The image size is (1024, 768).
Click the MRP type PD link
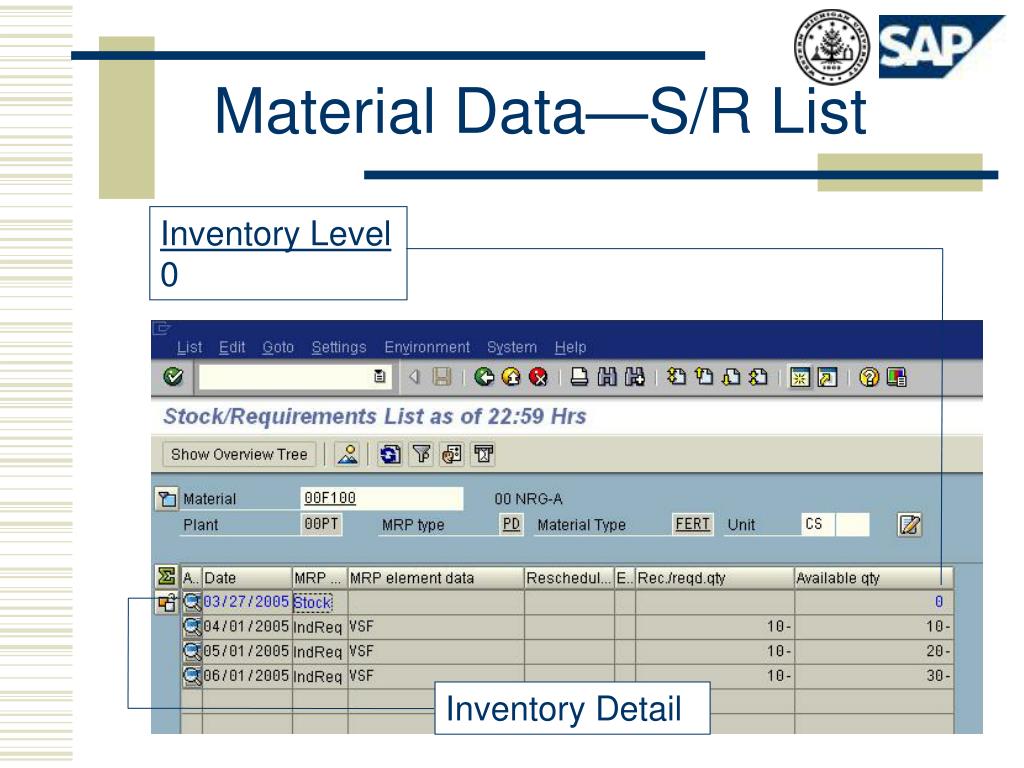(x=511, y=524)
